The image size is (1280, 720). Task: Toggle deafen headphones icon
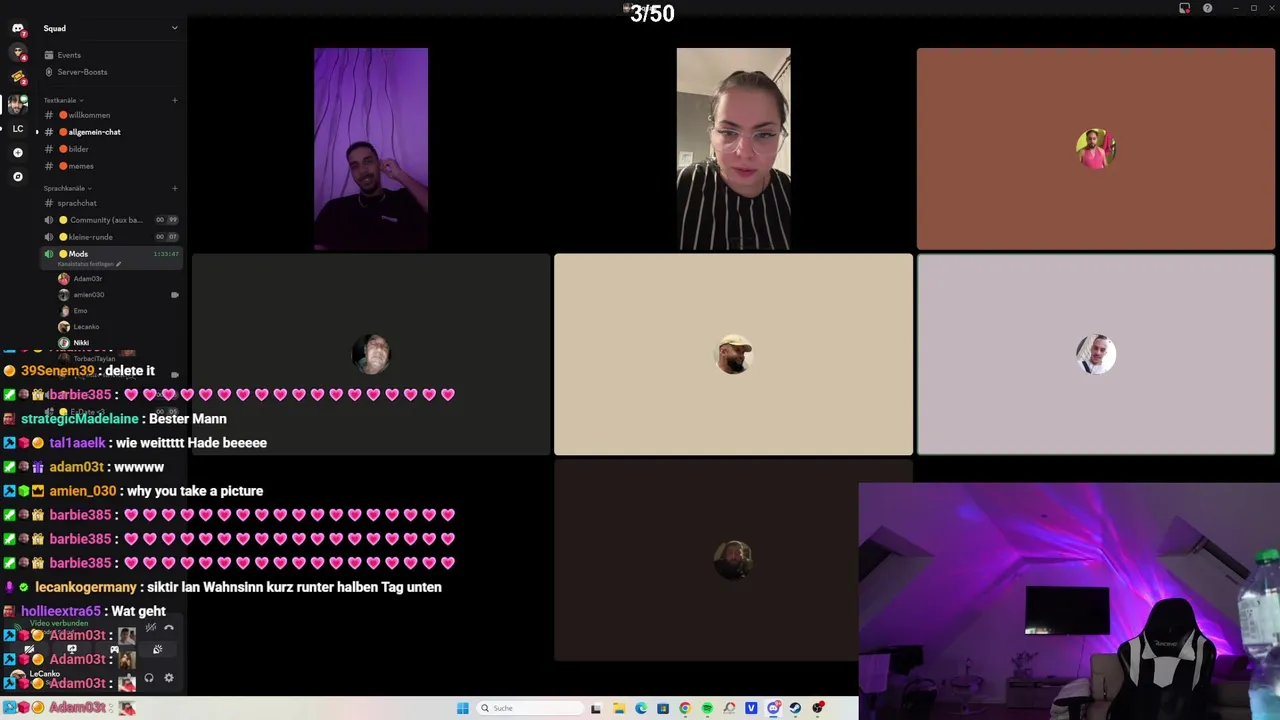click(x=149, y=678)
